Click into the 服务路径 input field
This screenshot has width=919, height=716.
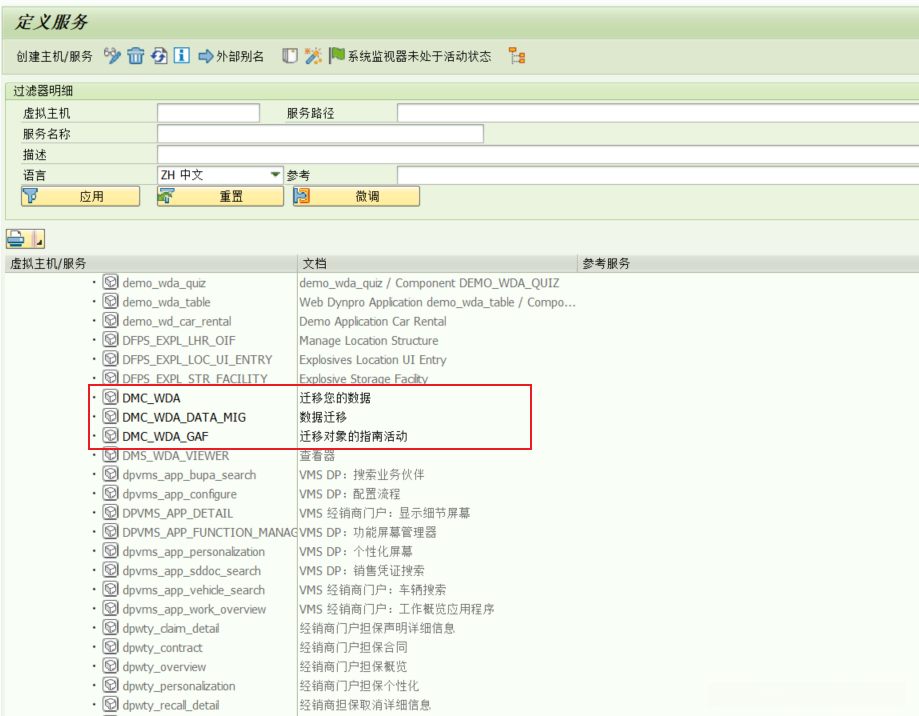pyautogui.click(x=658, y=113)
